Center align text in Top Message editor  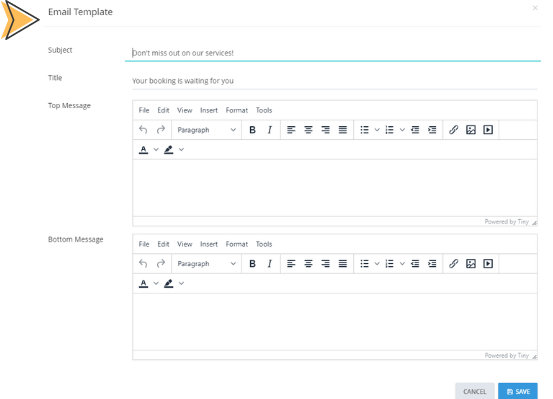click(x=308, y=130)
